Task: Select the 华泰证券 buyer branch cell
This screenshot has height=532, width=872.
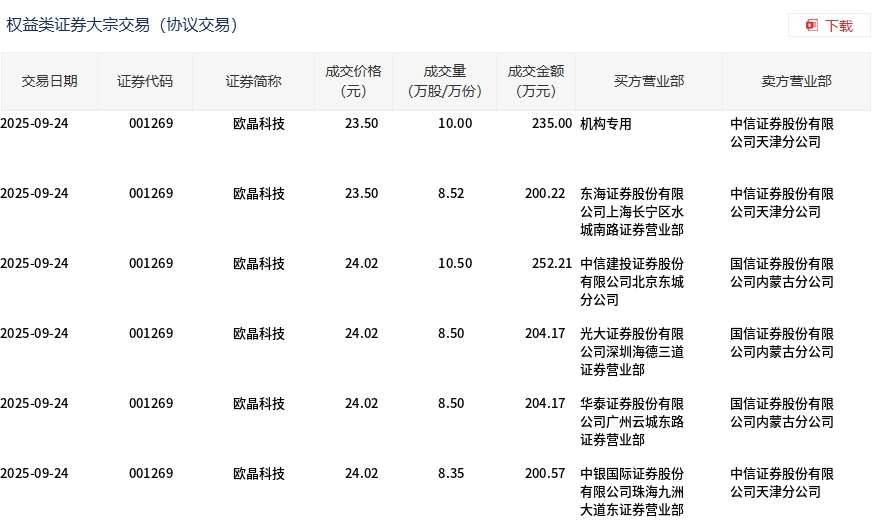Action: coord(632,422)
